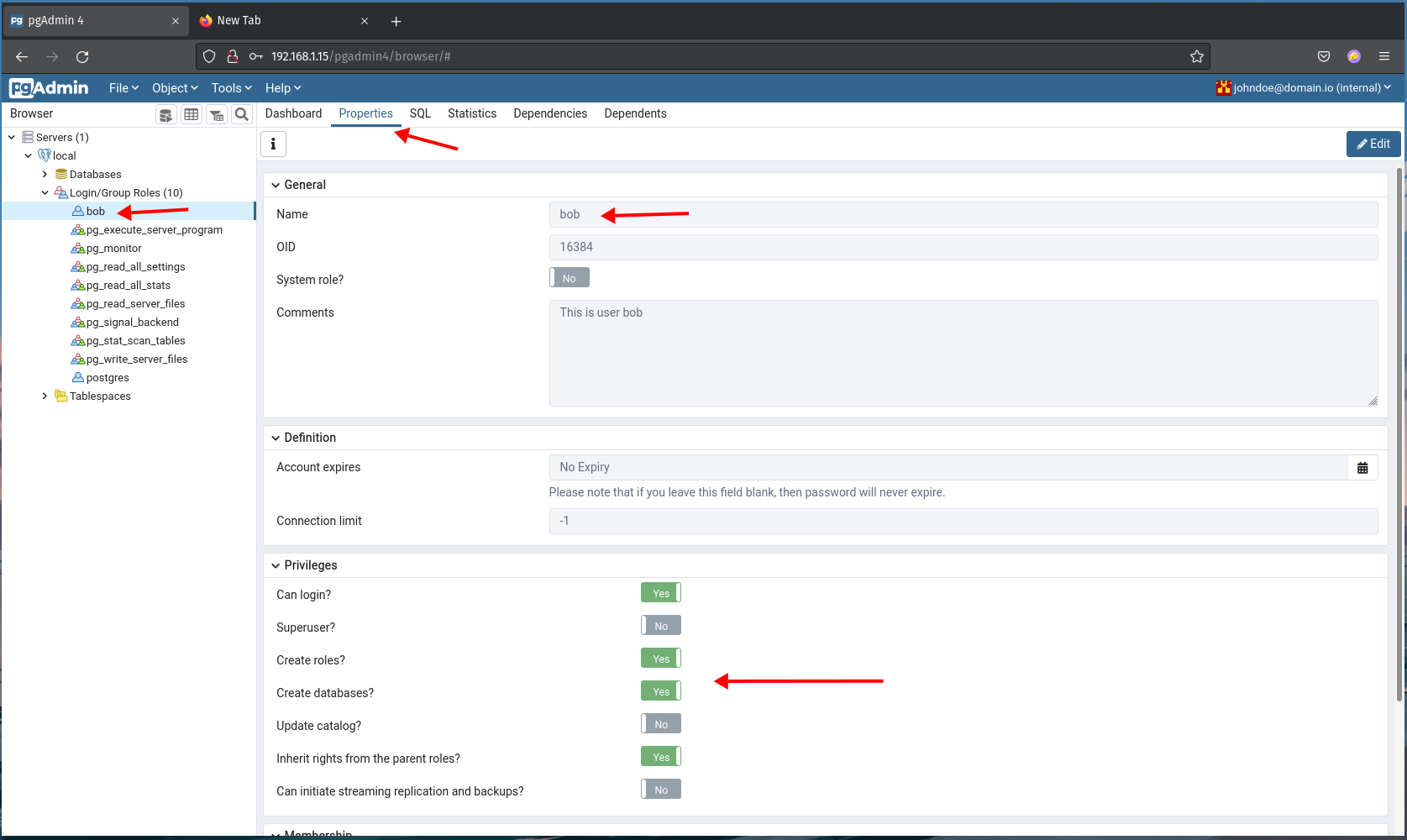Viewport: 1407px width, 840px height.
Task: Click the Firefox account avatar icon
Action: [1354, 56]
